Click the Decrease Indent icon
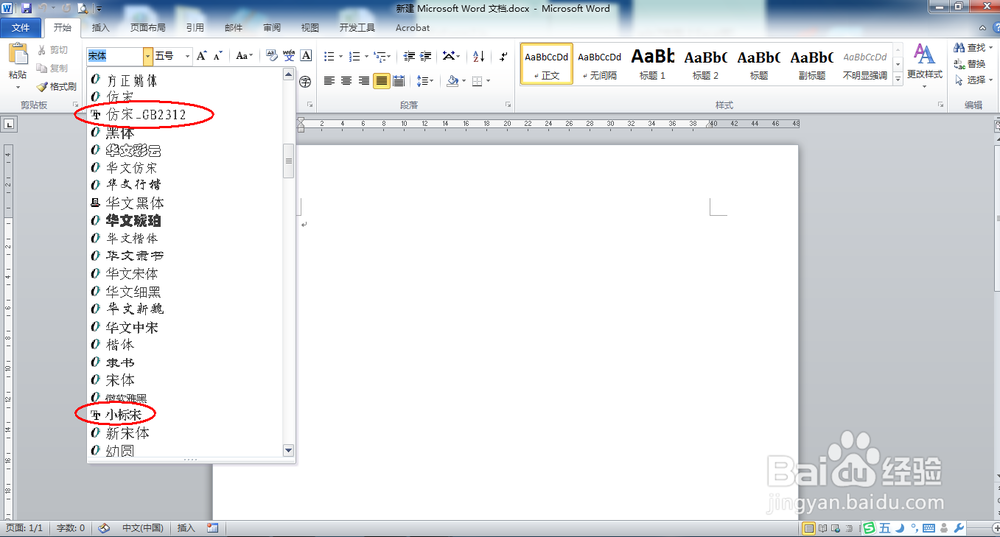 [409, 56]
